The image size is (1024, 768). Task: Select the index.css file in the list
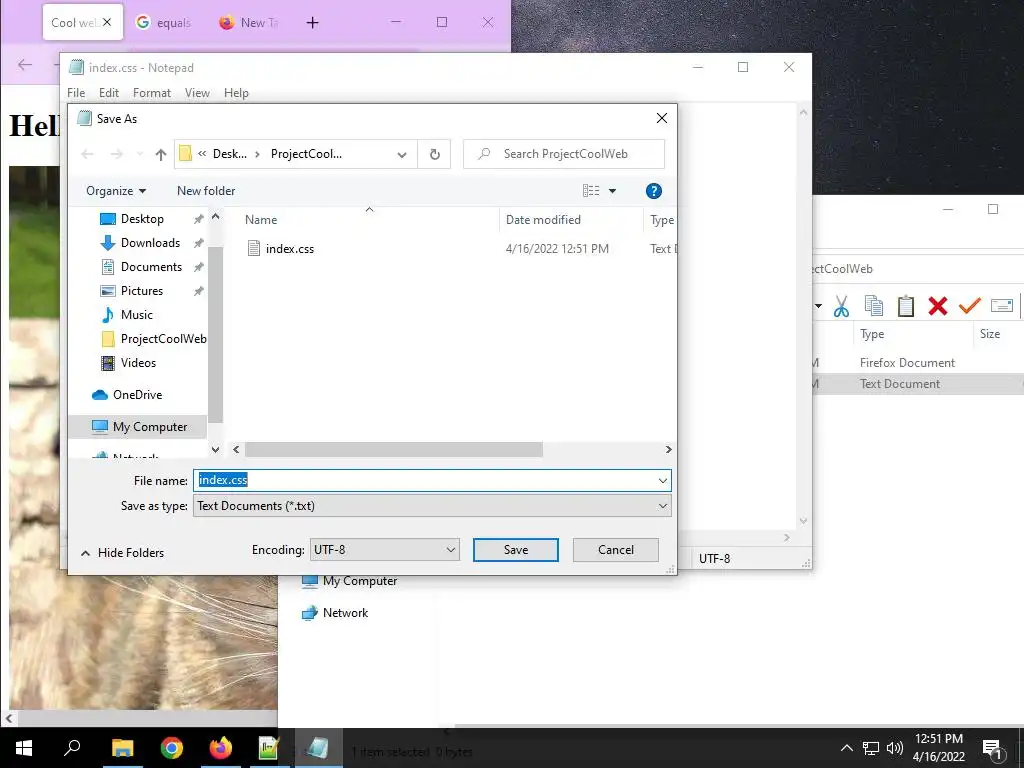click(x=289, y=249)
